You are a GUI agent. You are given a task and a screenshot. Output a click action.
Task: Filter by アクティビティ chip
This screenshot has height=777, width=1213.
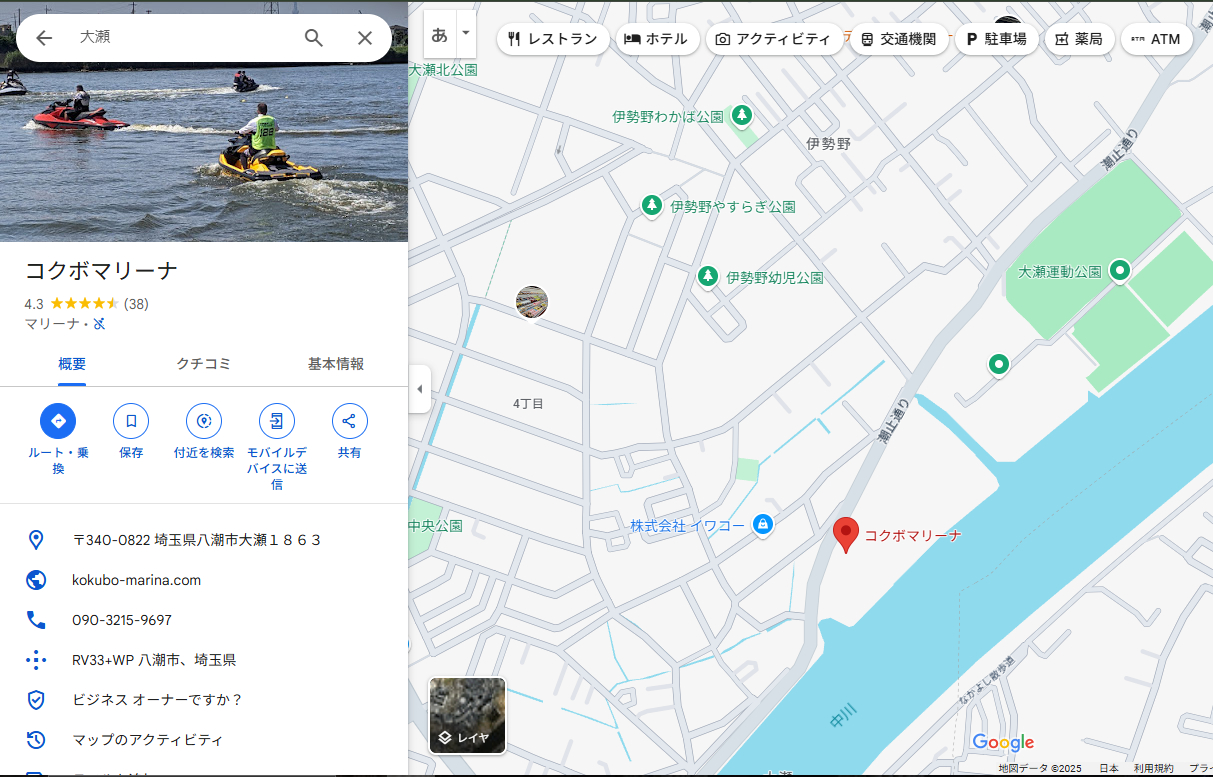click(x=774, y=39)
